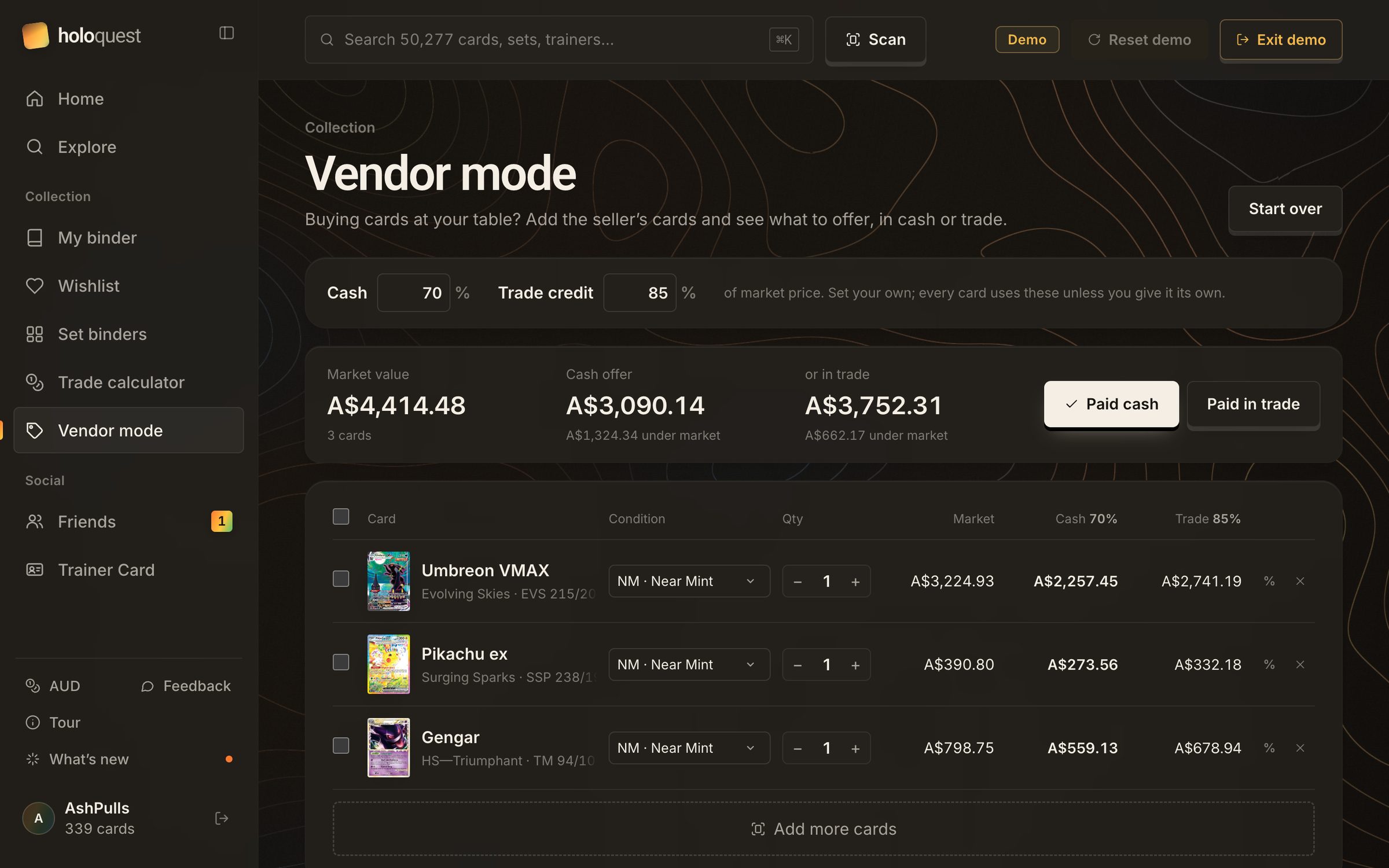Go to Home in sidebar
Screen dimensions: 1389x868
coord(128,98)
